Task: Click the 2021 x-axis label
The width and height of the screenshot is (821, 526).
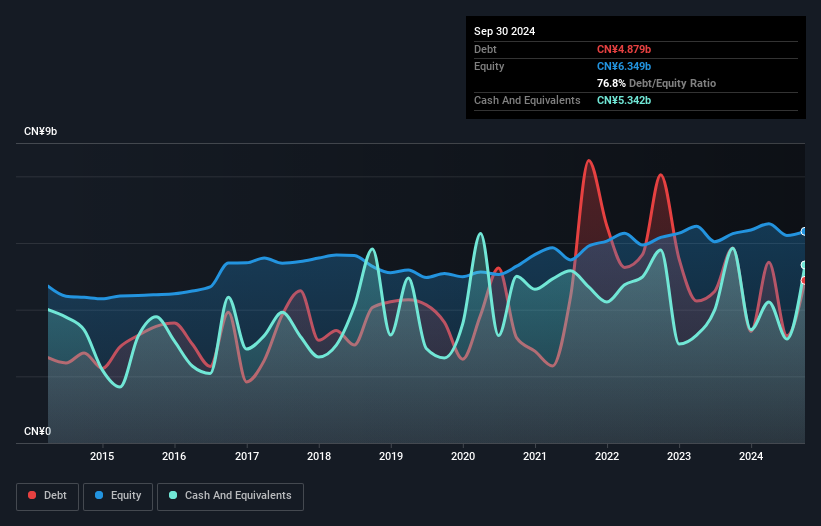Action: click(x=535, y=456)
